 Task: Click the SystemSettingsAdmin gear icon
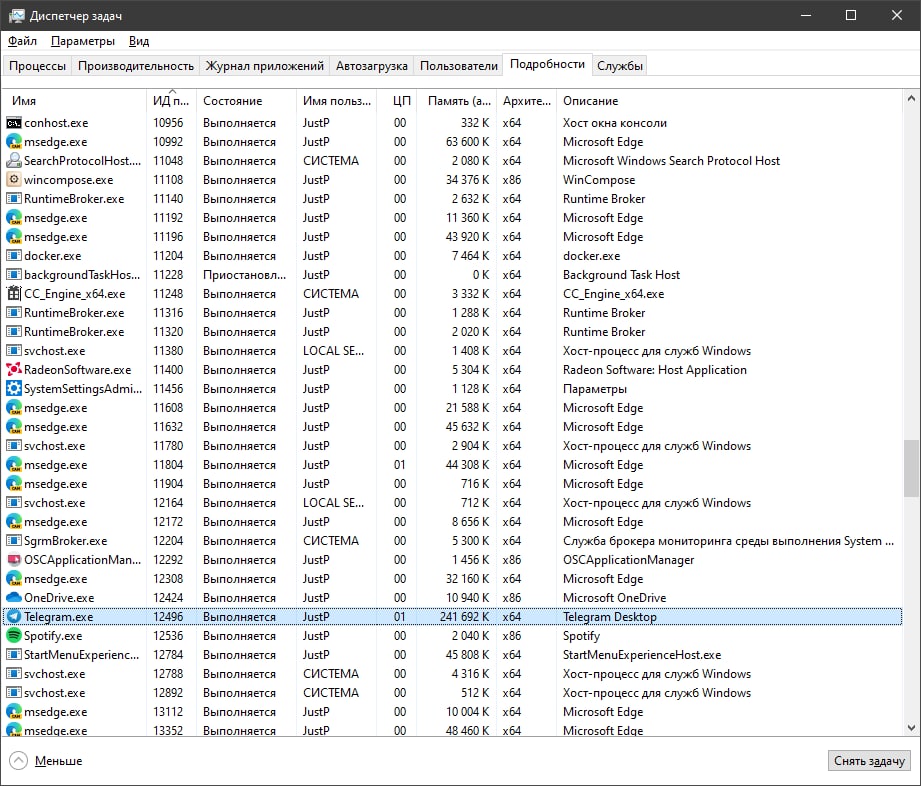(x=14, y=388)
